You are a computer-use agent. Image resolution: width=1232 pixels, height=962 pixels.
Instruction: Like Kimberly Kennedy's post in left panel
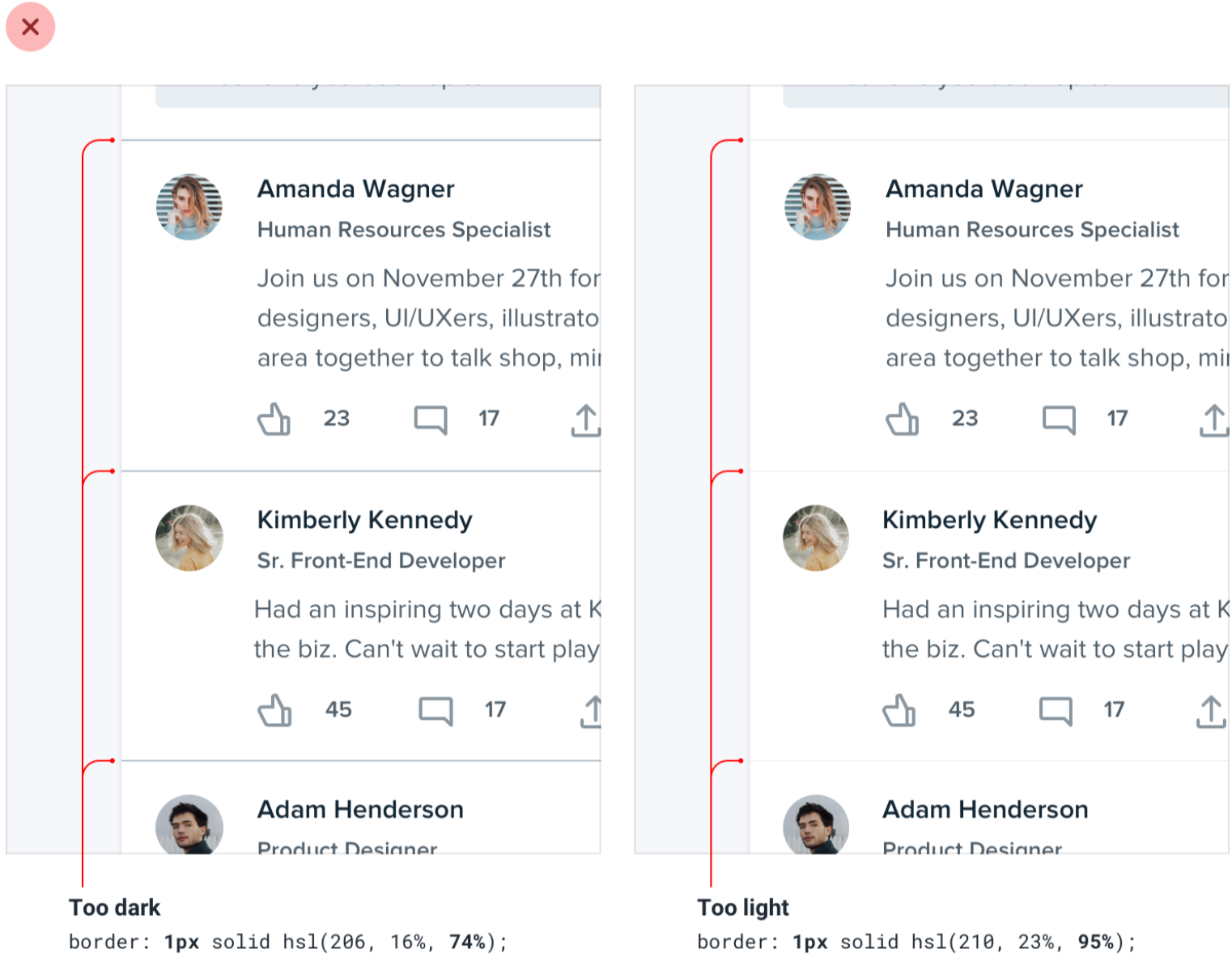(274, 710)
